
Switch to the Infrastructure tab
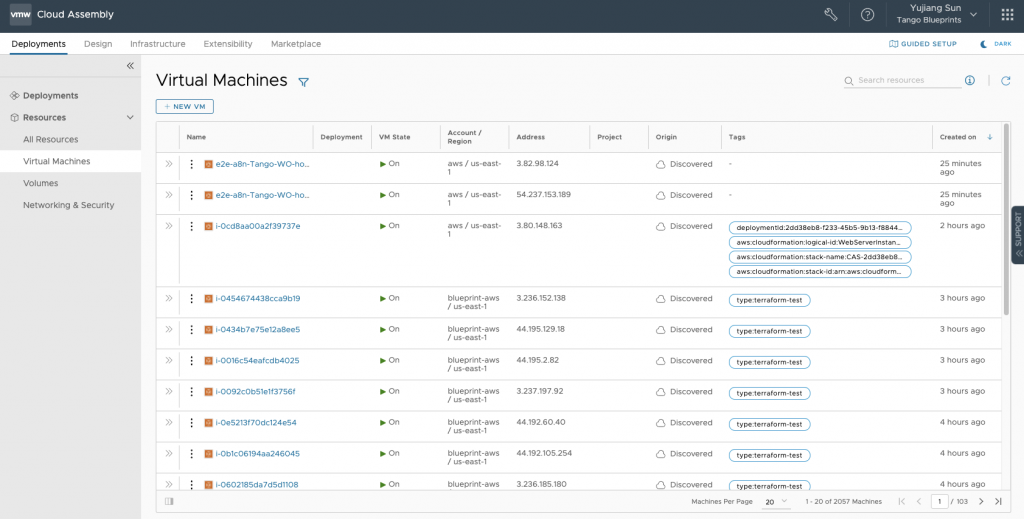[157, 44]
